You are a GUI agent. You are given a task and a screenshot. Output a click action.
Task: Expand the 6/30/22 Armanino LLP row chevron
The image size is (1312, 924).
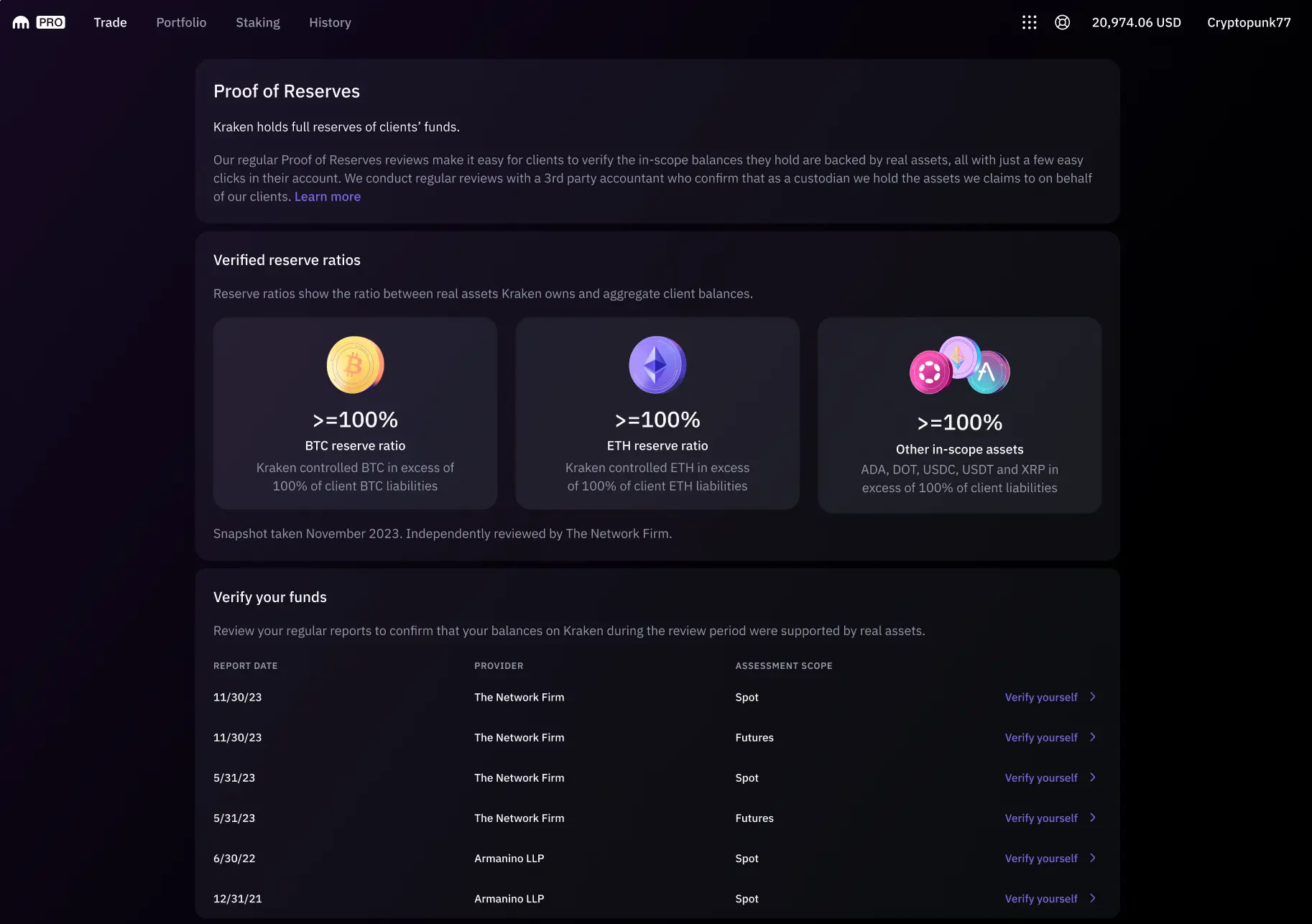(x=1093, y=858)
